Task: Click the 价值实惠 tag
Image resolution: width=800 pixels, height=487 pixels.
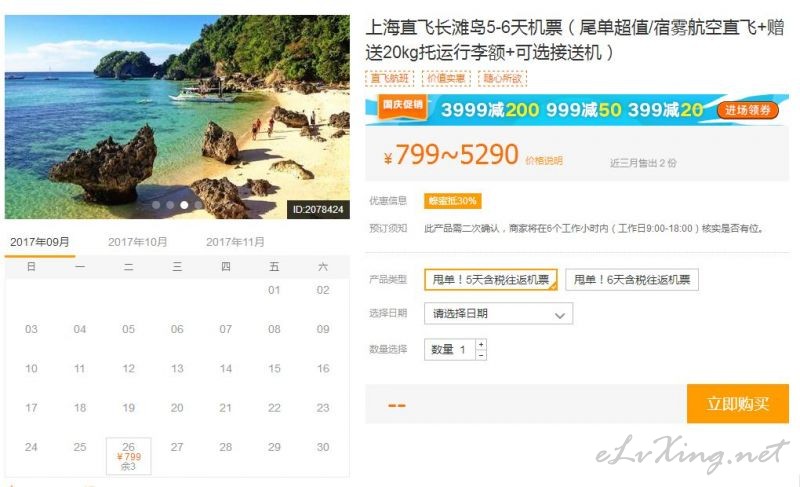Action: (446, 79)
